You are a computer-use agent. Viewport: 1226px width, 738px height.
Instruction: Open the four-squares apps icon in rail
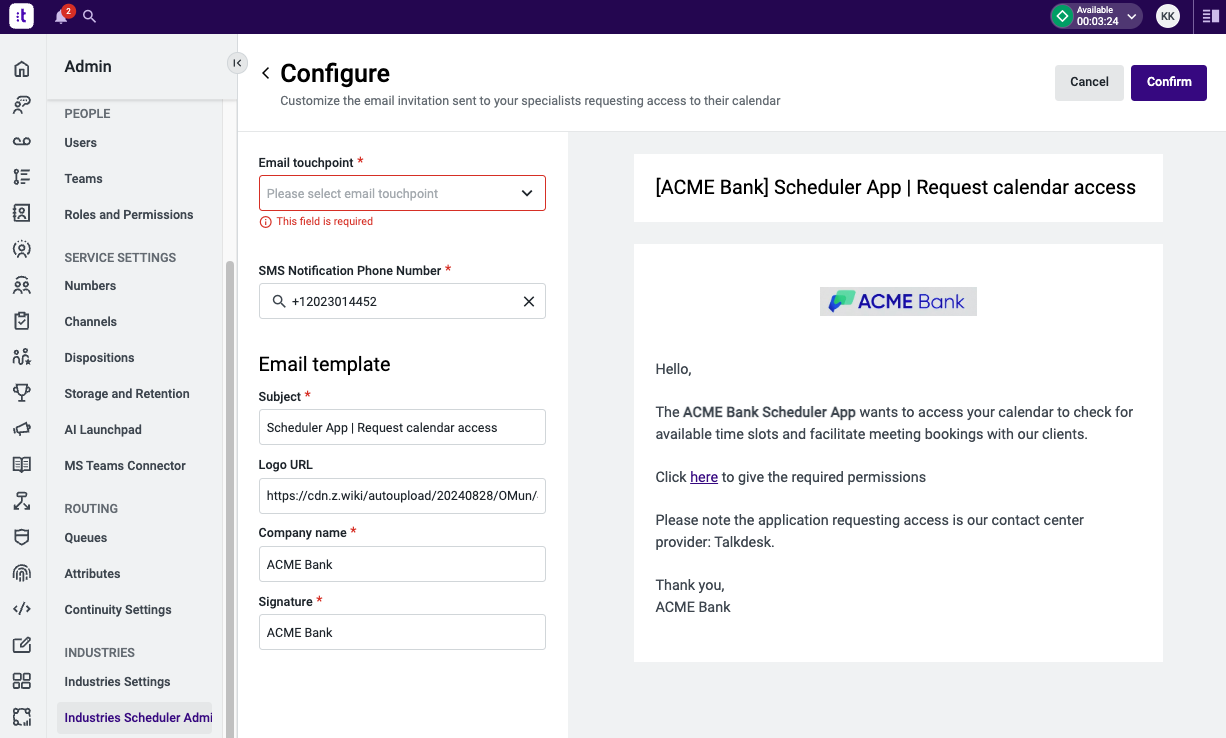pos(21,681)
